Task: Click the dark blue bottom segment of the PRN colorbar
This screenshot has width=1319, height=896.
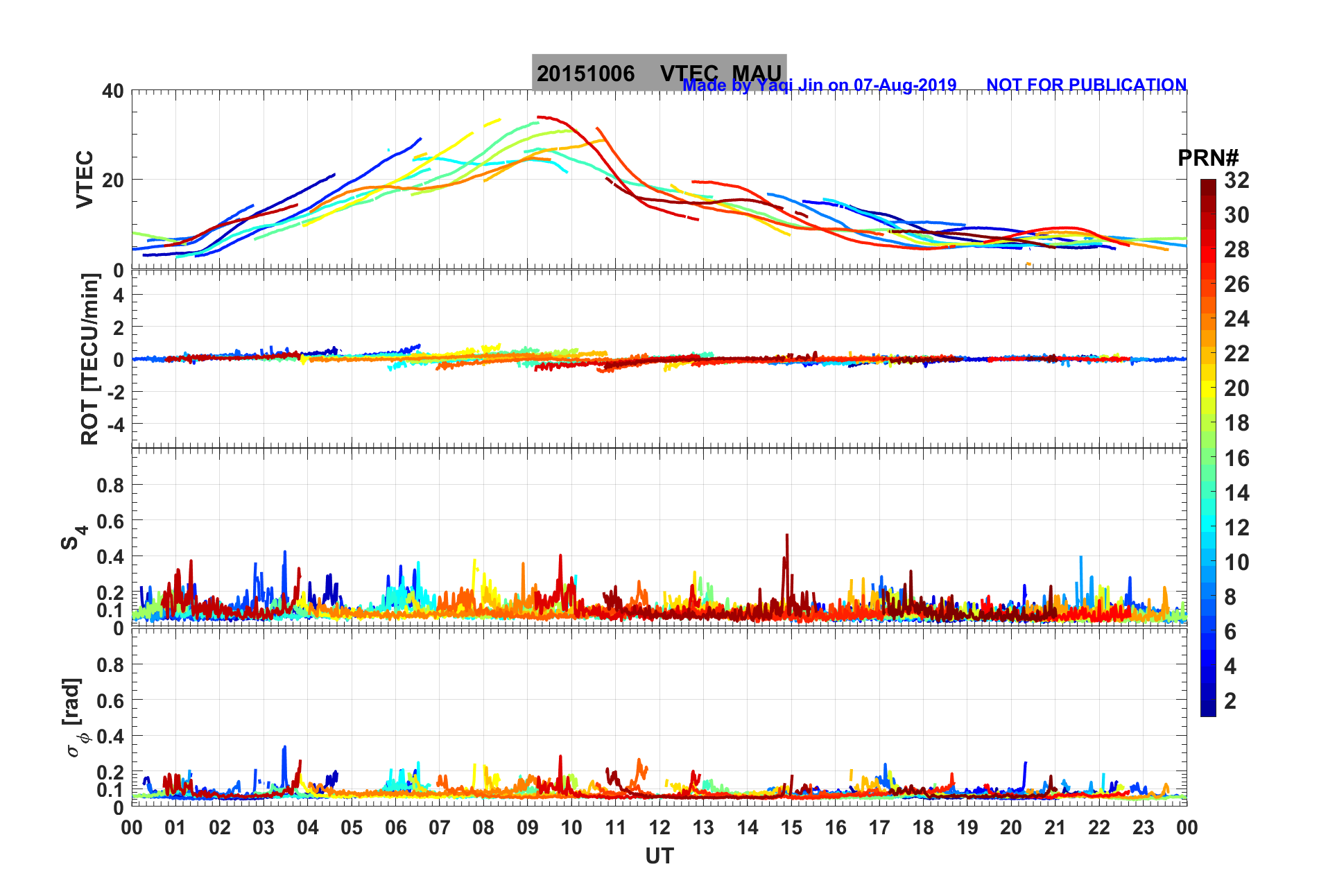Action: 1208,708
